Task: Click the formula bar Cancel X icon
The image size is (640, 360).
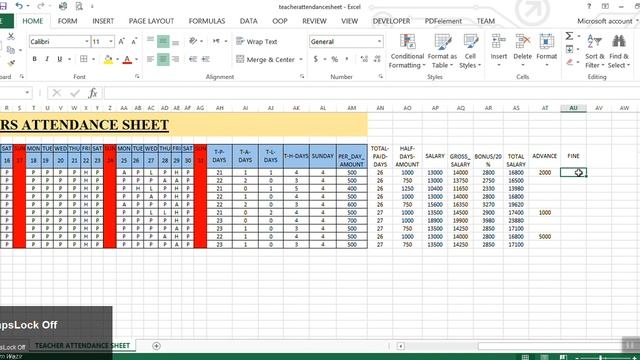Action: [x=56, y=93]
